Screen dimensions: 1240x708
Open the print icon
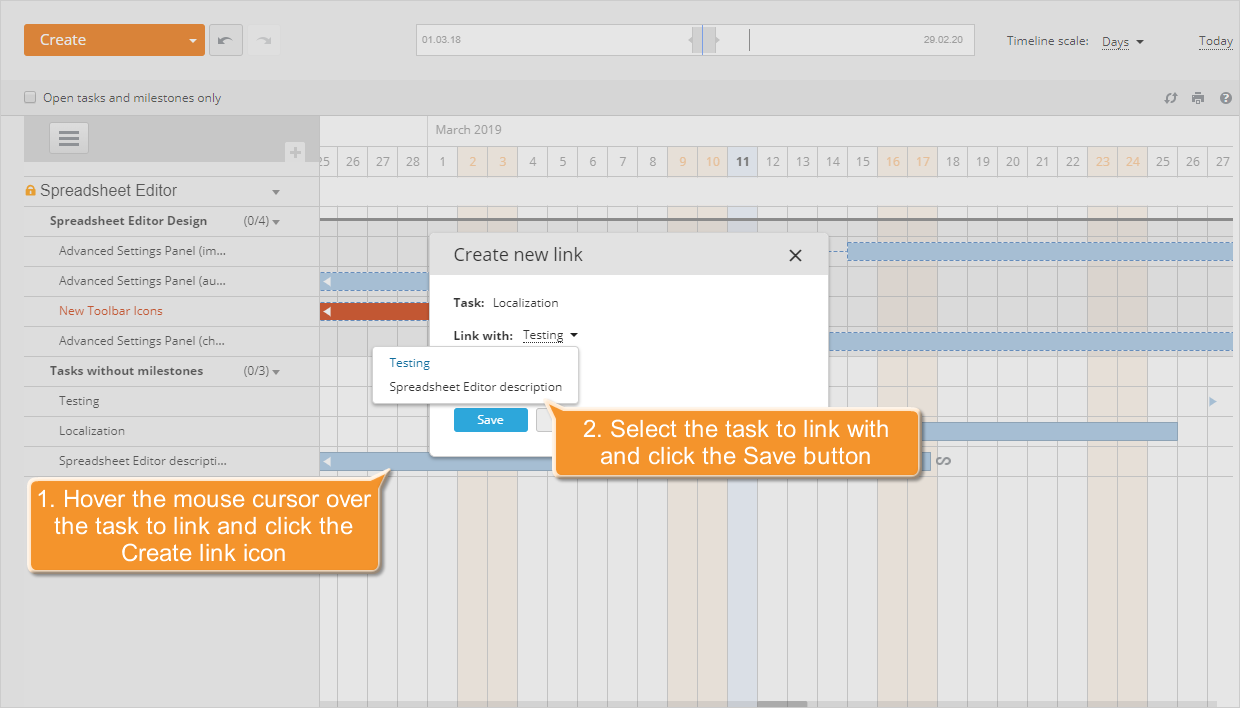[1197, 98]
